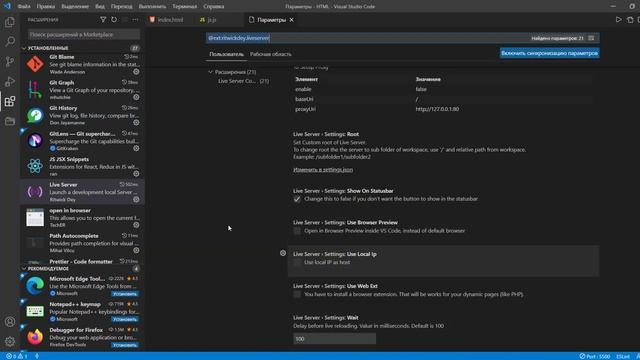Enable the Use Local Ip checkbox

[x=297, y=262]
